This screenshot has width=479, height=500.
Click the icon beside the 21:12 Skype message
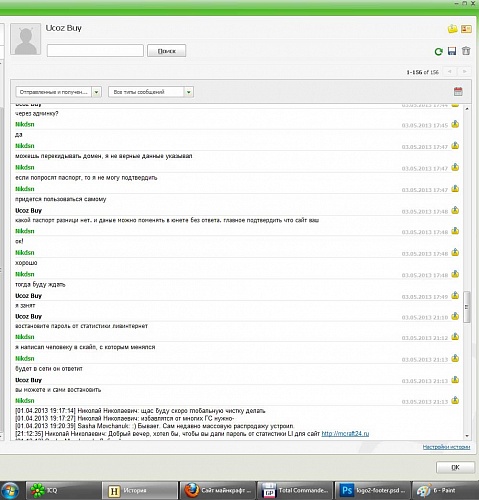455,337
